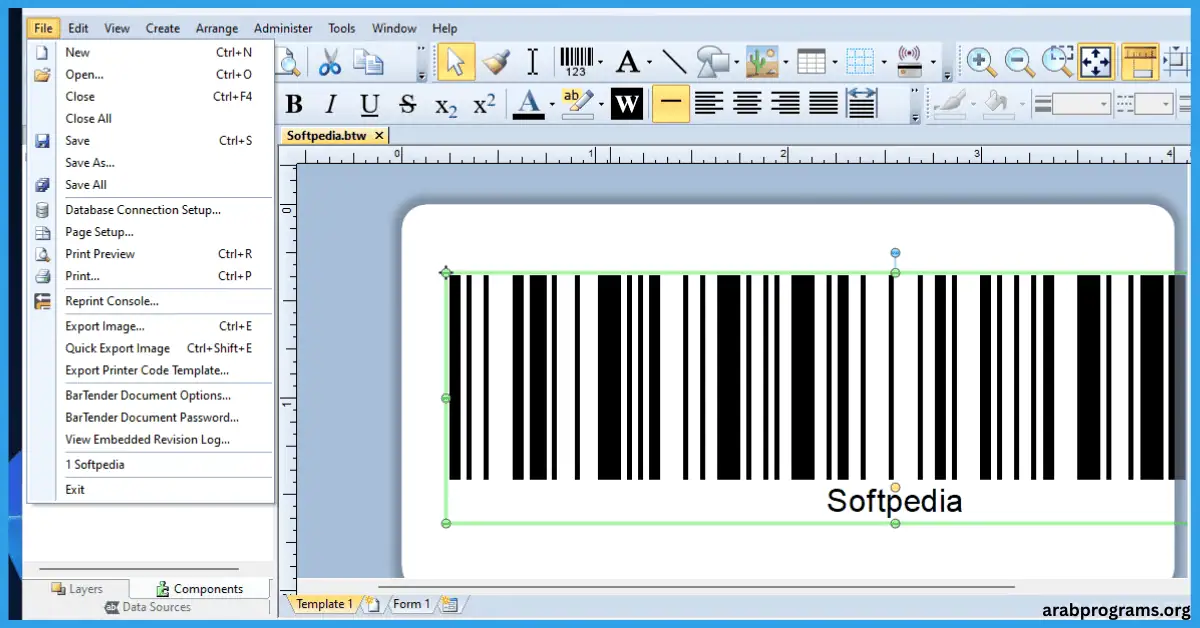Open the Administer menu
This screenshot has width=1200, height=628.
tap(283, 28)
